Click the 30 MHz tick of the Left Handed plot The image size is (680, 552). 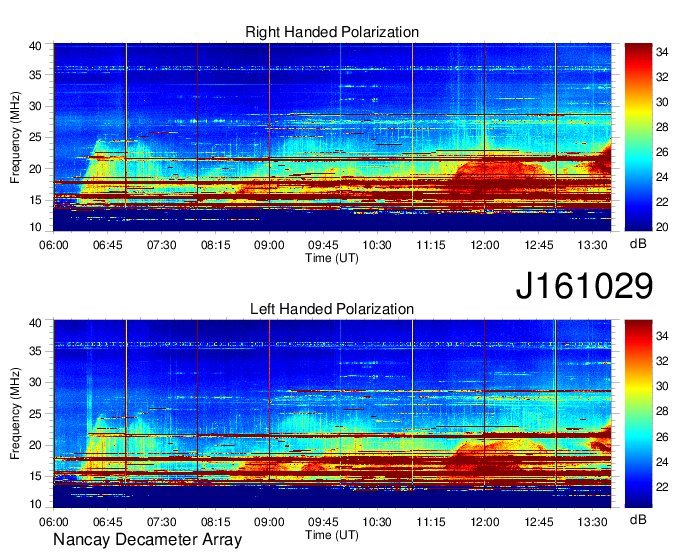coord(35,382)
